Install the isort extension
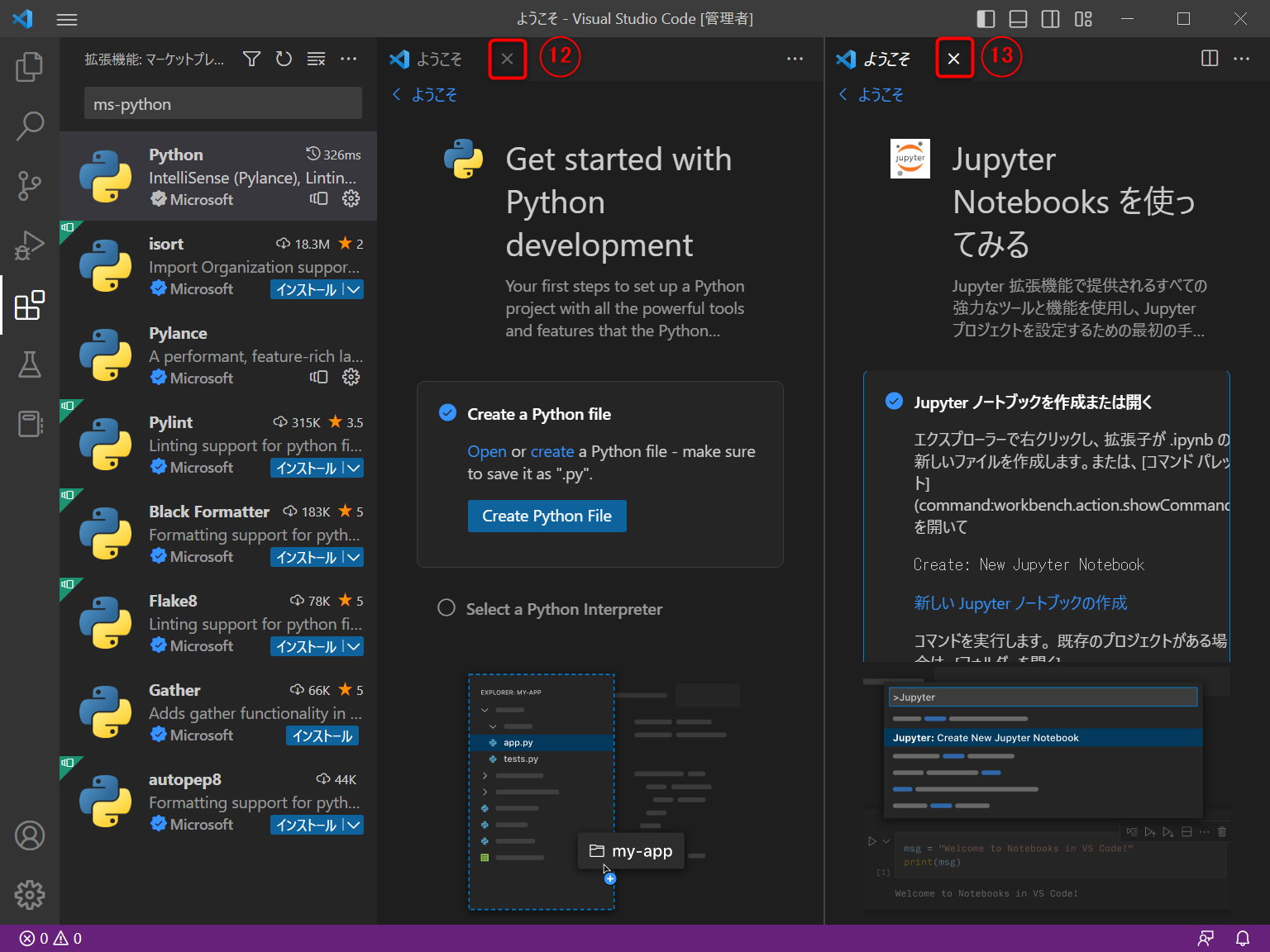The width and height of the screenshot is (1270, 952). pyautogui.click(x=306, y=289)
